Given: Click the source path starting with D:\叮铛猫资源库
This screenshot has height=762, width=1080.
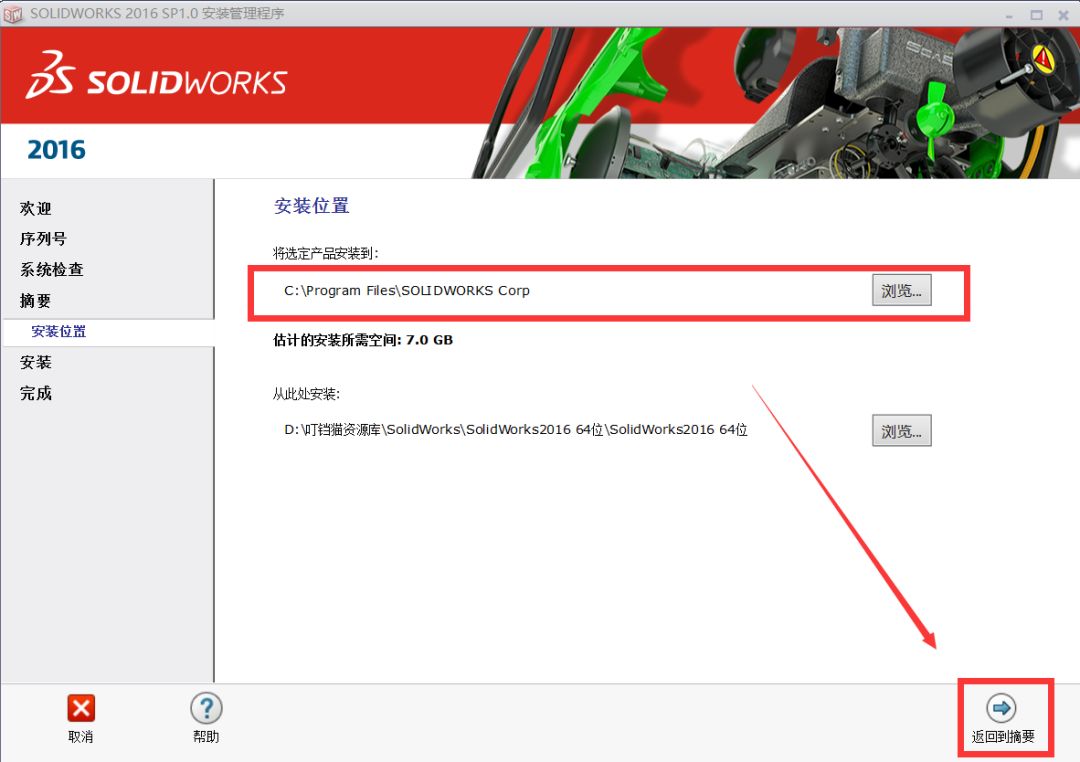Looking at the screenshot, I should (516, 430).
